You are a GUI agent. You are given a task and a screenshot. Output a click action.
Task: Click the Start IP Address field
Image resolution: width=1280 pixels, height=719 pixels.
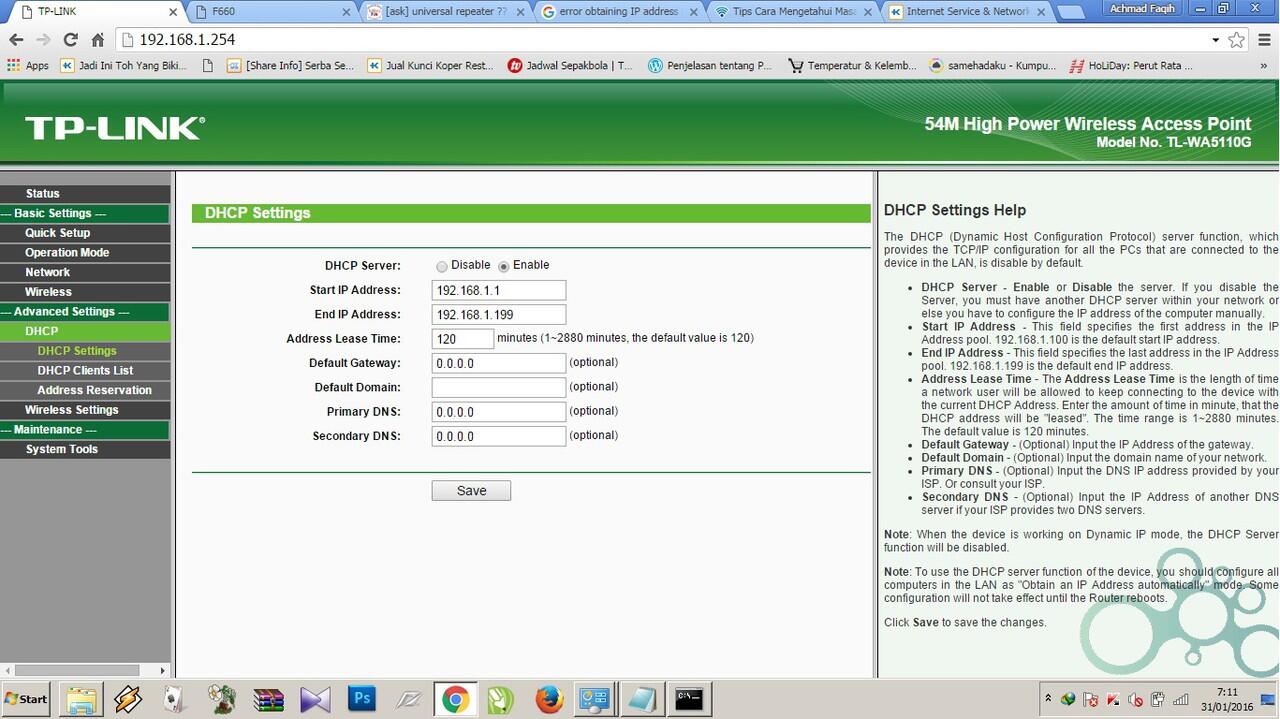pyautogui.click(x=499, y=290)
